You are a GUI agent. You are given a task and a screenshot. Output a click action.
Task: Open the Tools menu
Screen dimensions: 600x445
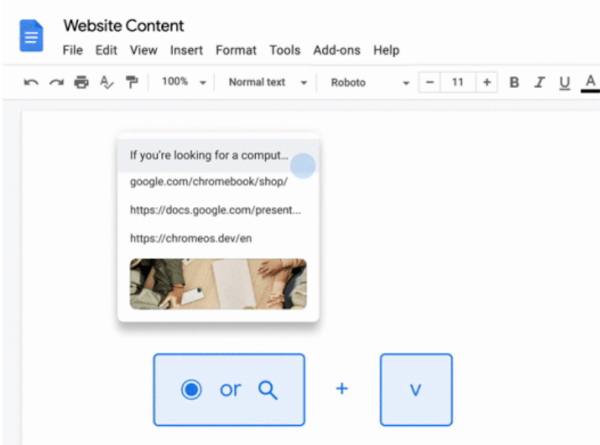pos(285,50)
